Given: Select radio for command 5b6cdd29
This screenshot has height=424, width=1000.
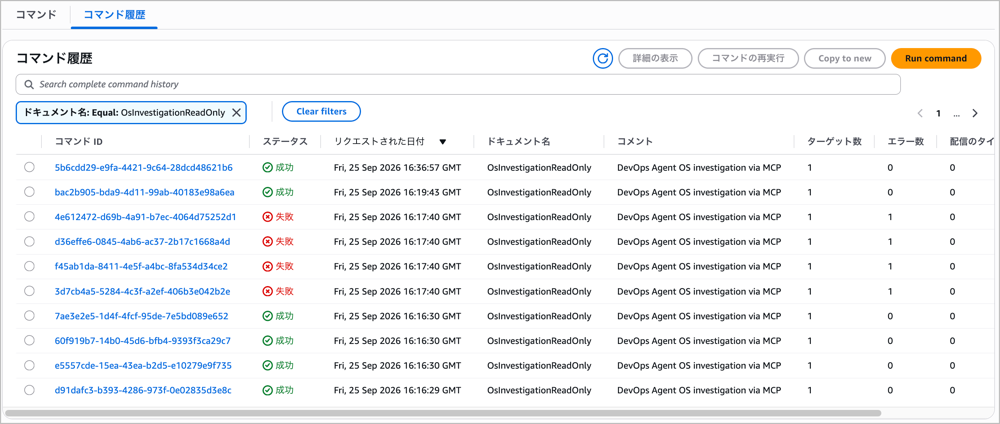Looking at the screenshot, I should pos(29,167).
